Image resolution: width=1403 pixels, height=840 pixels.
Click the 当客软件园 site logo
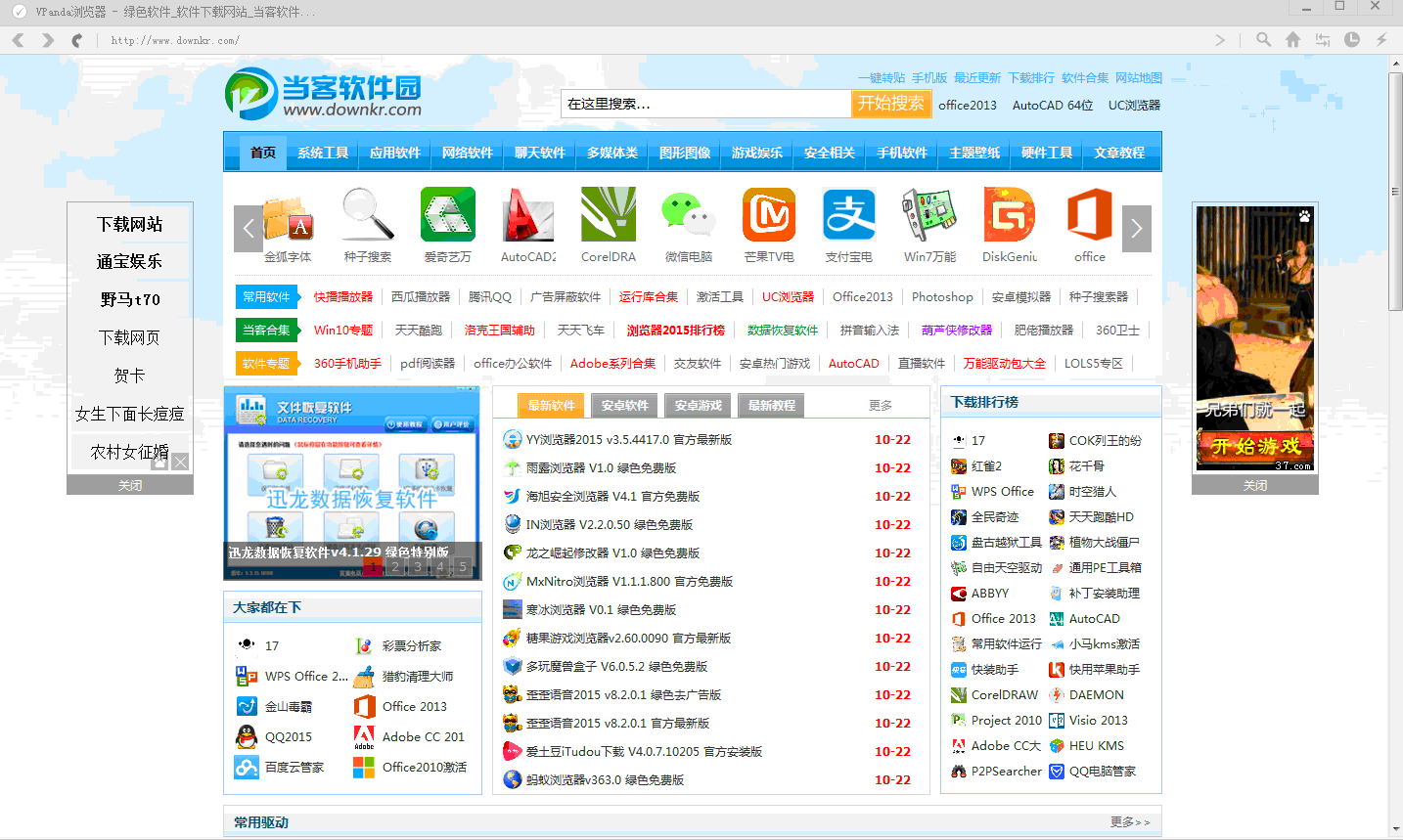click(323, 94)
